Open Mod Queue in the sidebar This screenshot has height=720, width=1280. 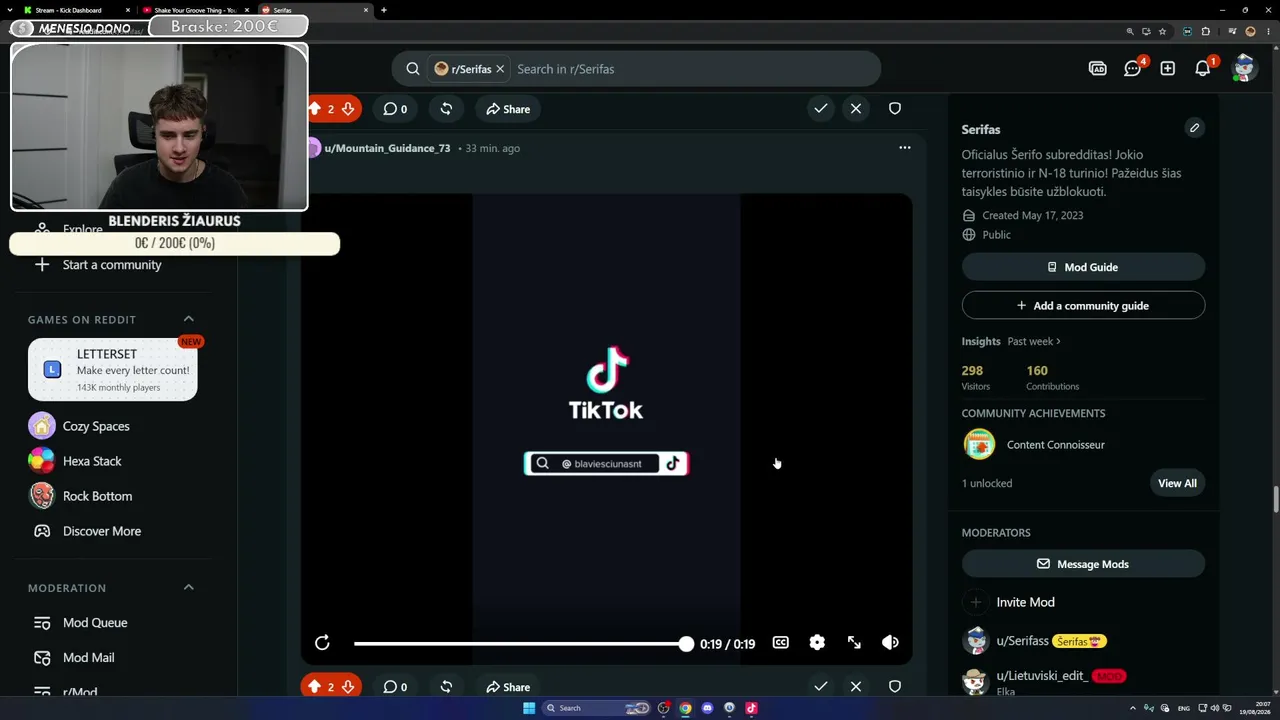(x=95, y=623)
